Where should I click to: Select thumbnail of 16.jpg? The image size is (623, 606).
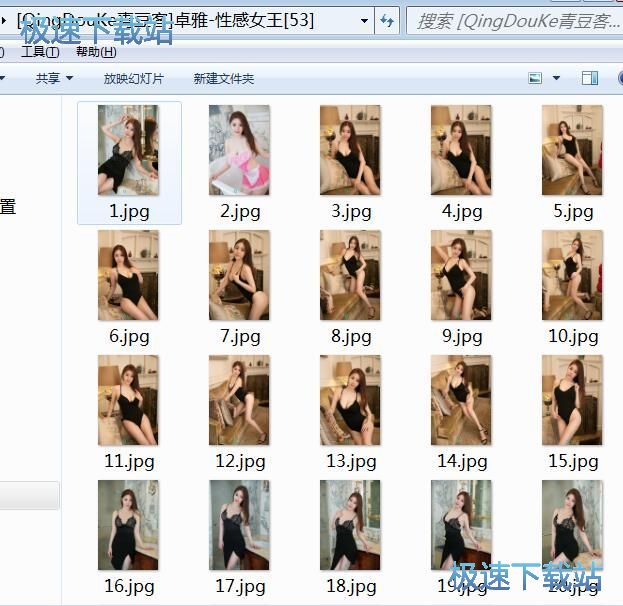point(128,525)
